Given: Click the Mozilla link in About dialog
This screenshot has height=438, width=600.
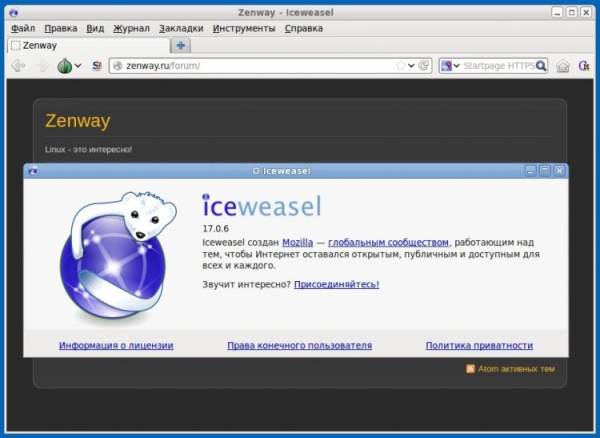Looking at the screenshot, I should tap(297, 242).
